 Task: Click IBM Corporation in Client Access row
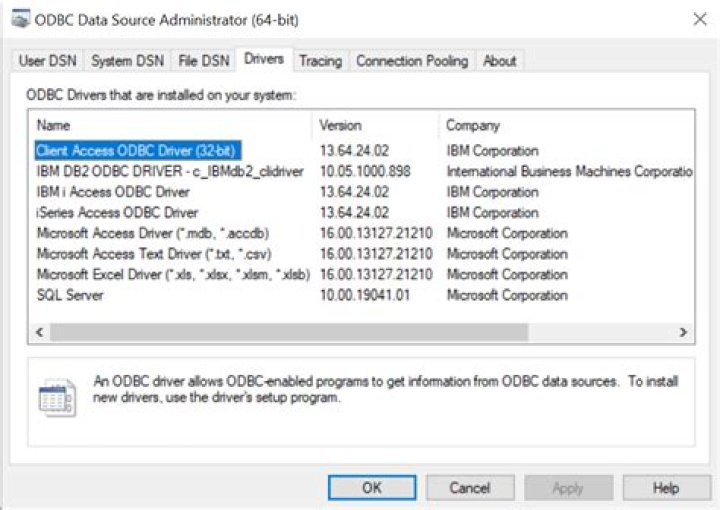coord(492,151)
